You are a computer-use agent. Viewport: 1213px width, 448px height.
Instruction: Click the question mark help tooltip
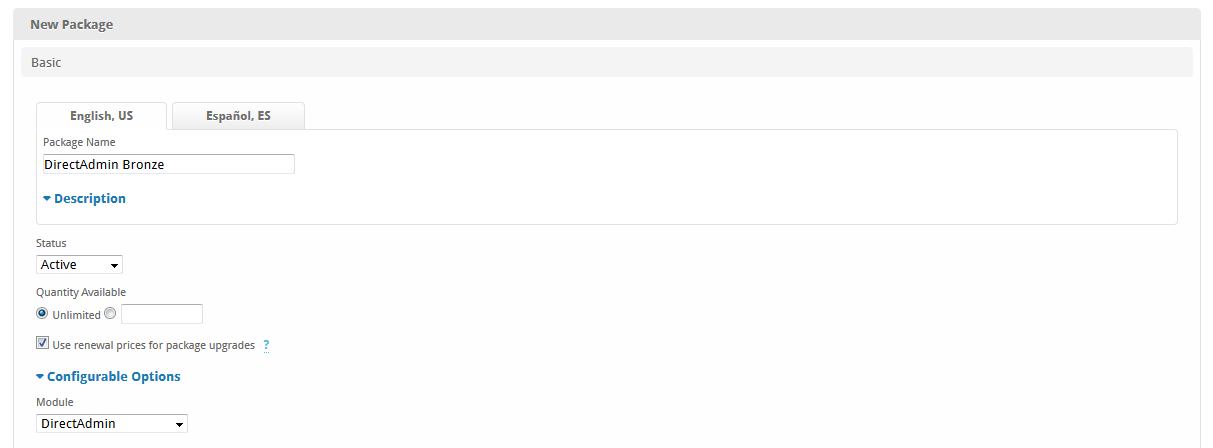266,346
